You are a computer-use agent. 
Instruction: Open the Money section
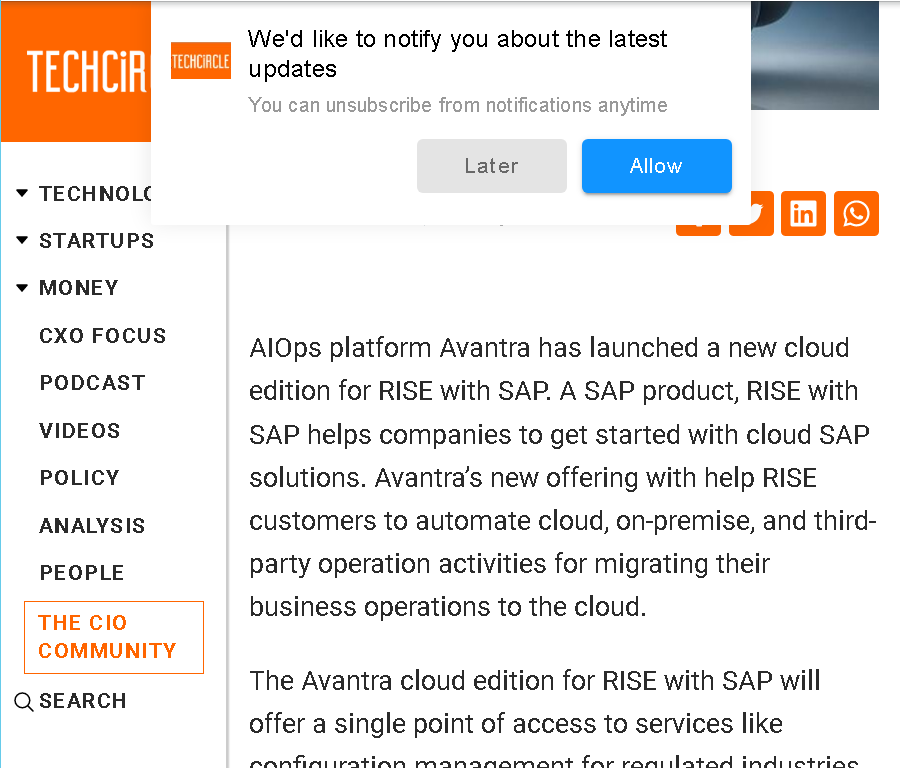(79, 288)
